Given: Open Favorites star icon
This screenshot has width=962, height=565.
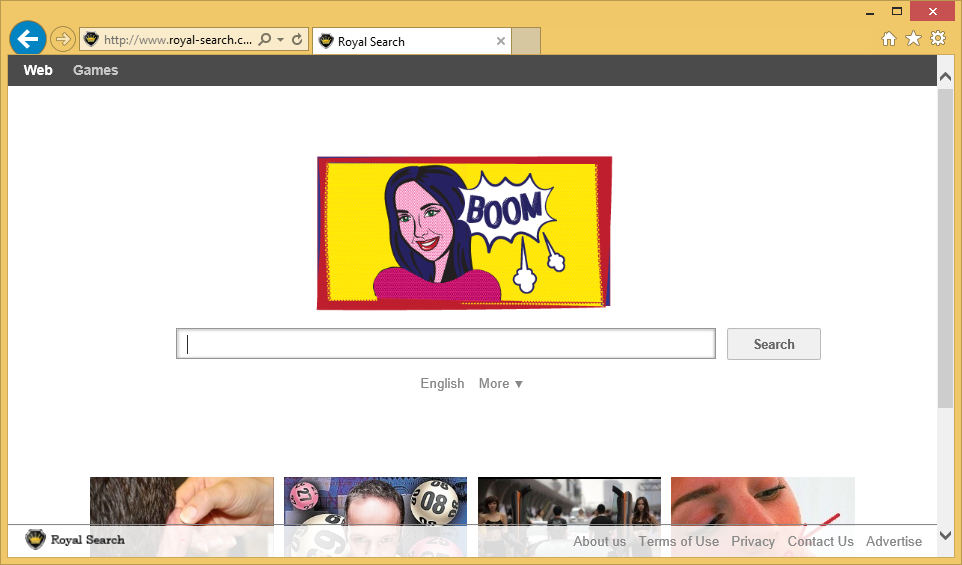Looking at the screenshot, I should pyautogui.click(x=913, y=39).
